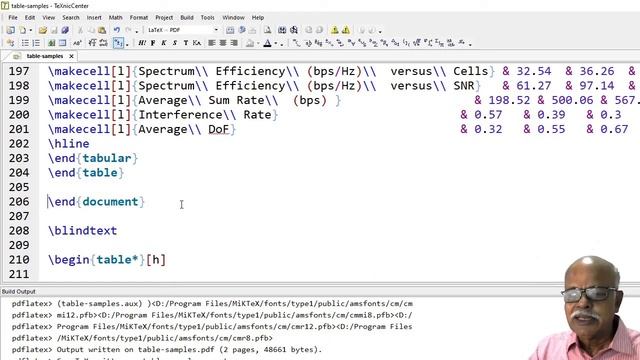The image size is (640, 360).
Task: Click the Insert figure icon
Action: click(x=51, y=43)
